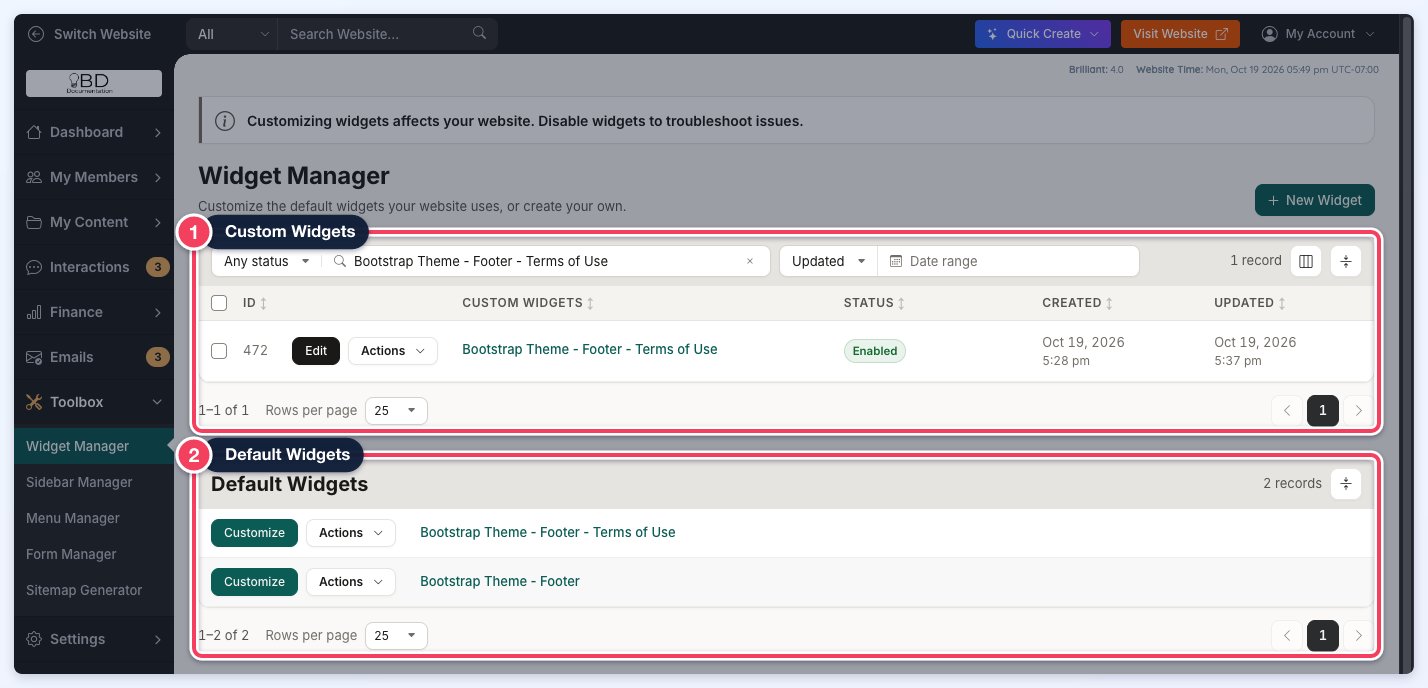
Task: Click the Date range input field
Action: tap(1009, 261)
